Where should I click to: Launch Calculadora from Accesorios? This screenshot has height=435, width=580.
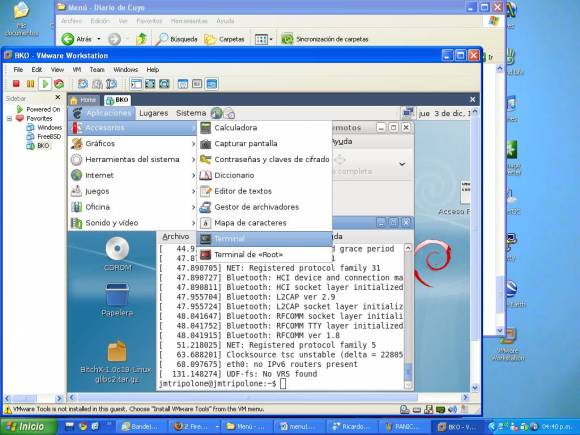pyautogui.click(x=264, y=128)
